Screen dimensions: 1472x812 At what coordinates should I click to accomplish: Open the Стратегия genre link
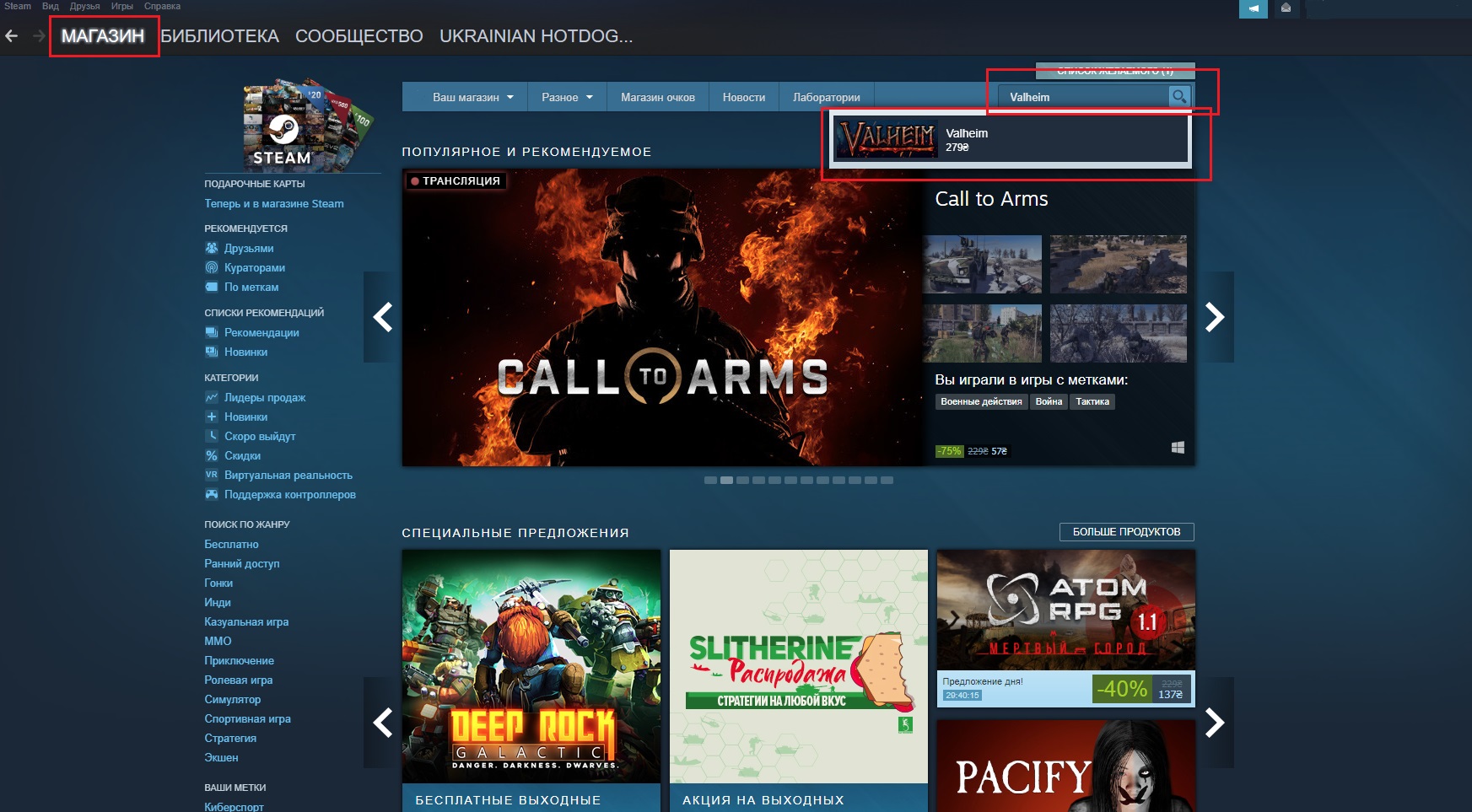click(230, 738)
